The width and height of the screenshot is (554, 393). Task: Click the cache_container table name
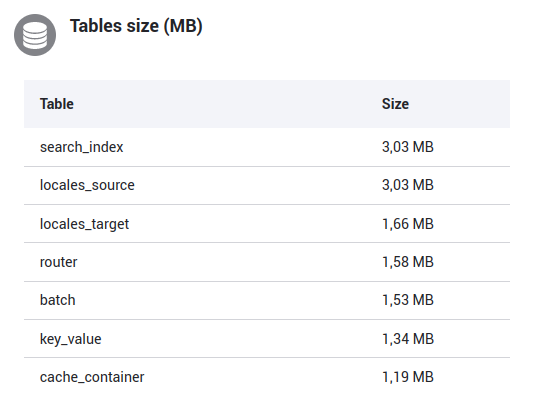point(92,377)
